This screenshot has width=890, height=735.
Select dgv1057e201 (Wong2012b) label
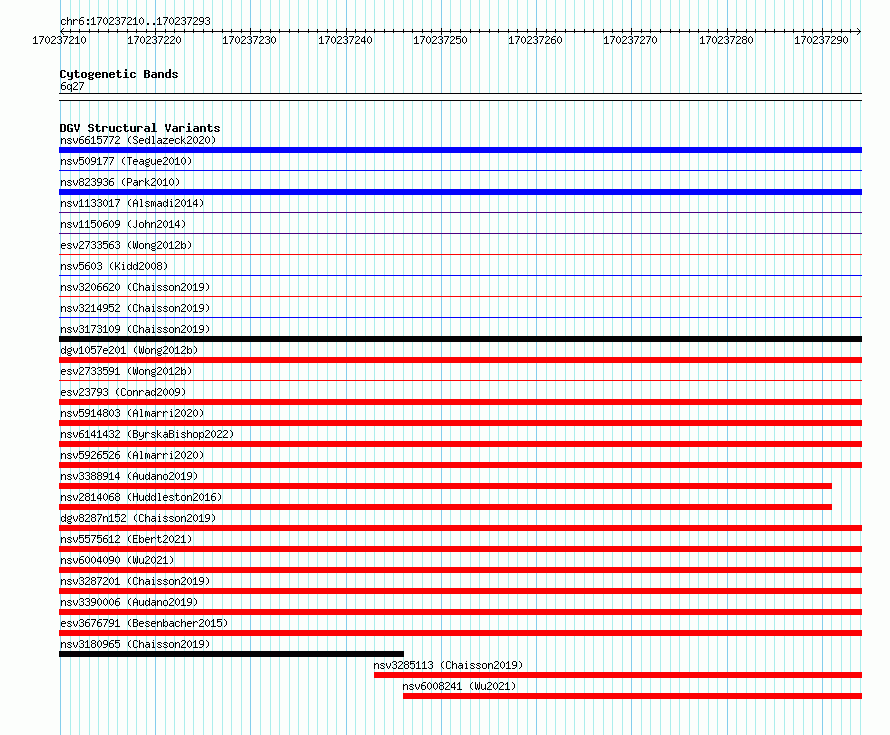tap(129, 350)
